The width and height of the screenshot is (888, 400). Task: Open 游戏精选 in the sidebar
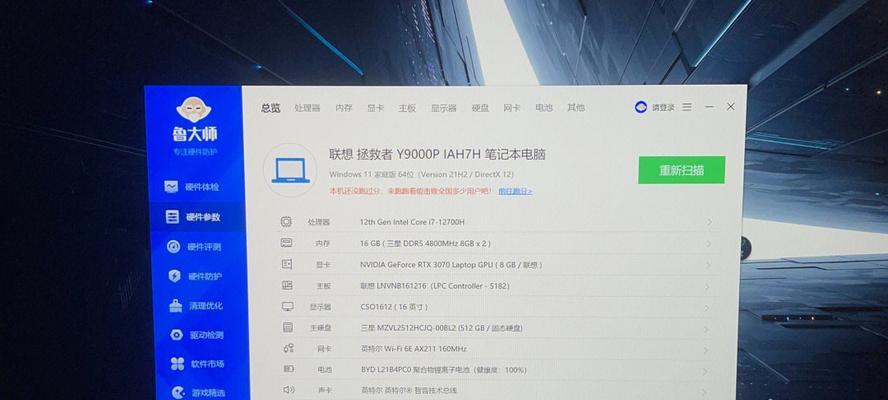(198, 392)
